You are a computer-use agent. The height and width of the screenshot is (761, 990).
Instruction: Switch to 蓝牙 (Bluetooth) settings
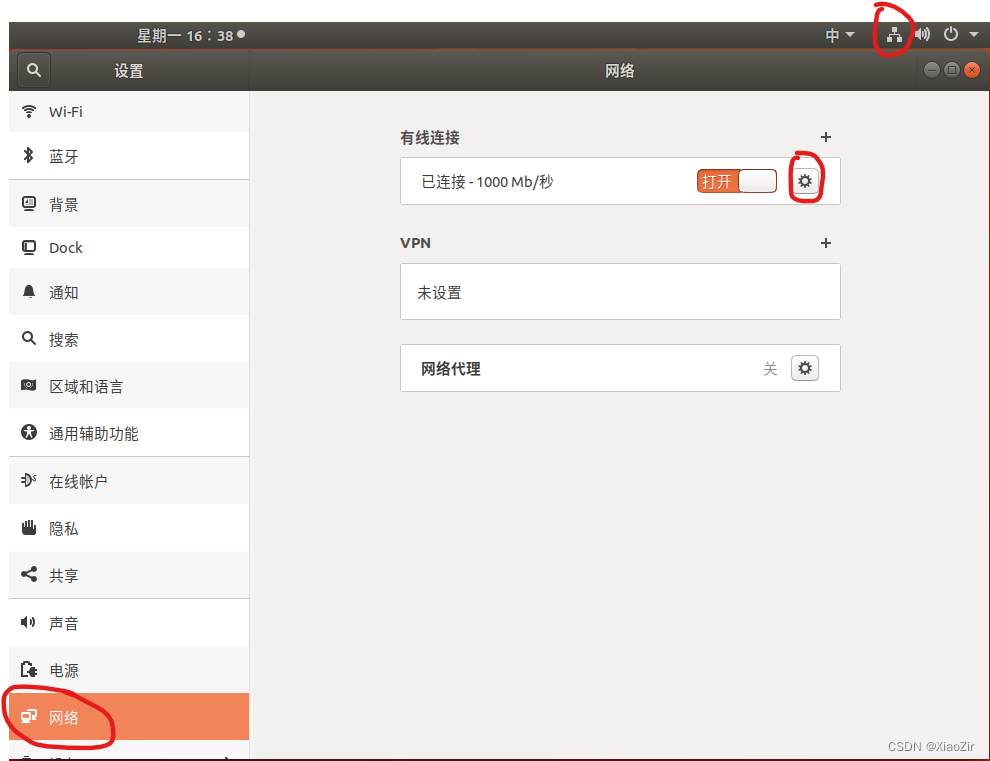pyautogui.click(x=64, y=155)
